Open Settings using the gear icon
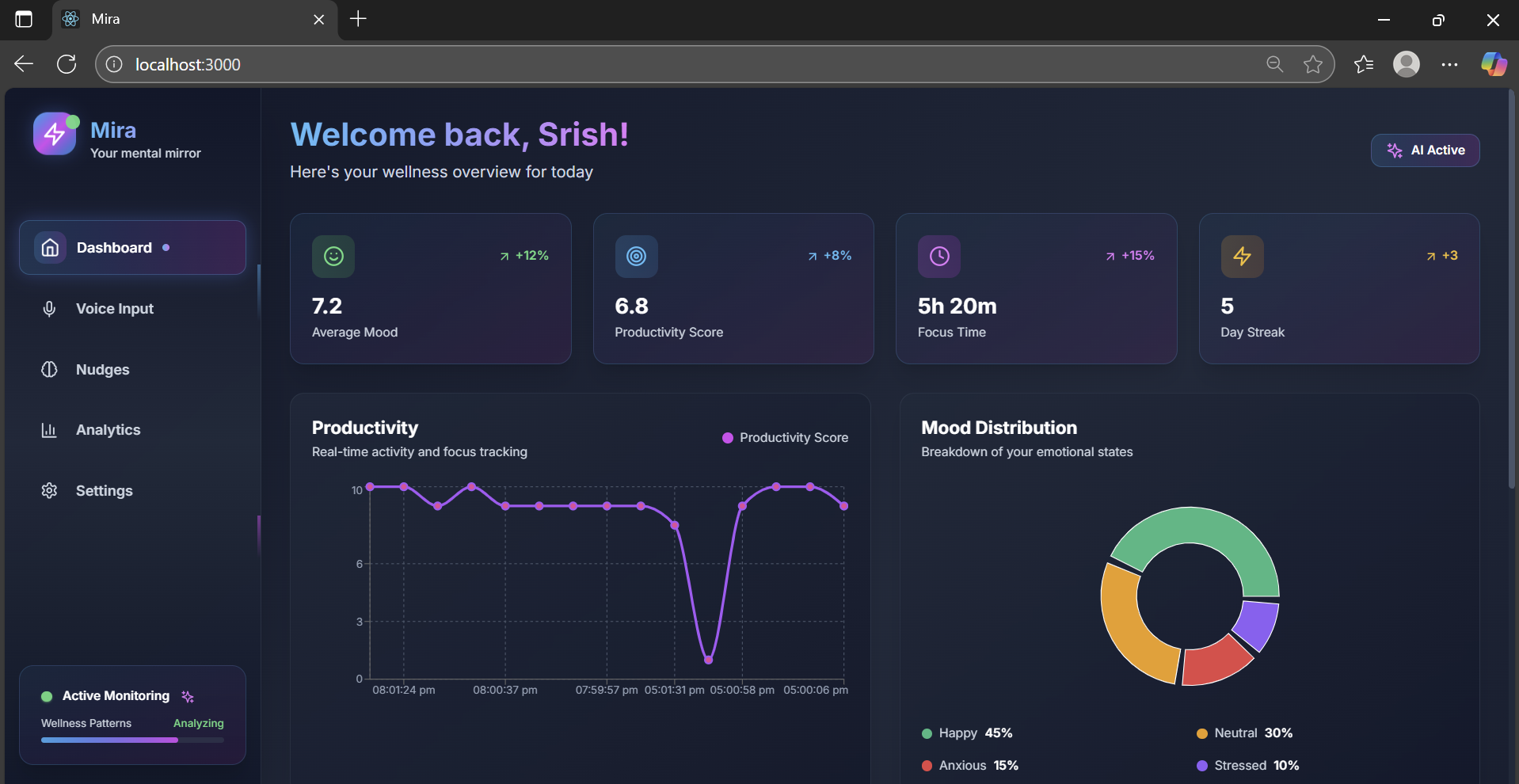This screenshot has width=1519, height=784. [48, 490]
